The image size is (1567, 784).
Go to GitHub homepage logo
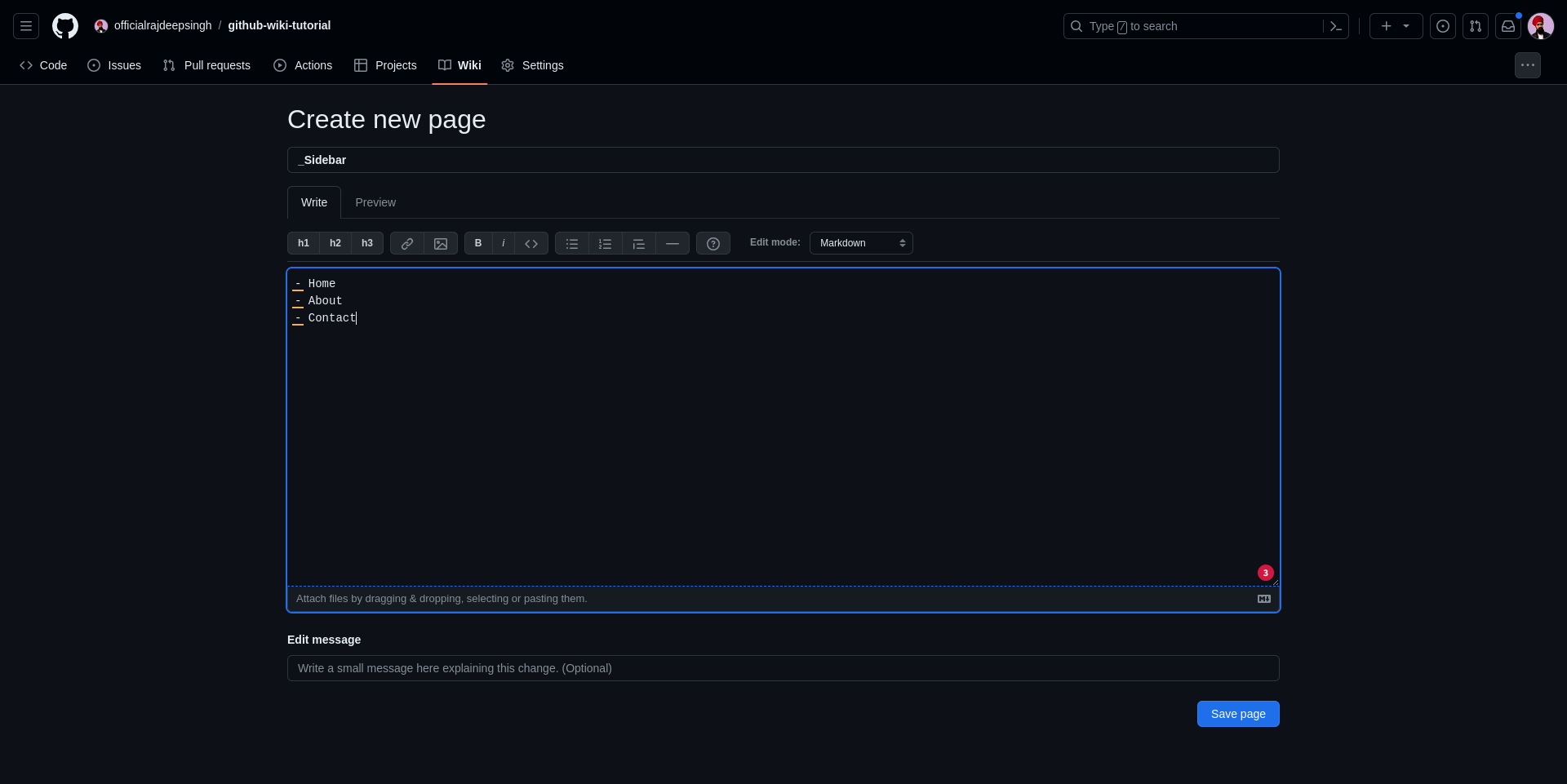pos(65,26)
